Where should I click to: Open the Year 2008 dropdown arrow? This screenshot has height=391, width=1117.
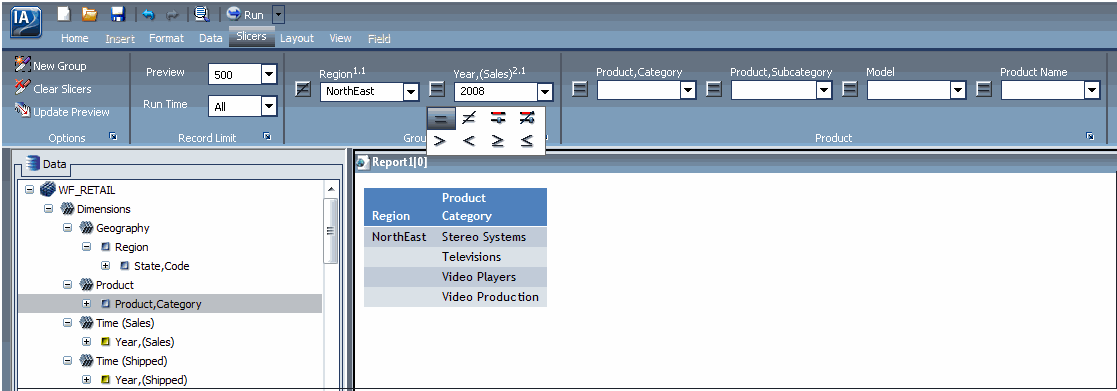[x=545, y=91]
